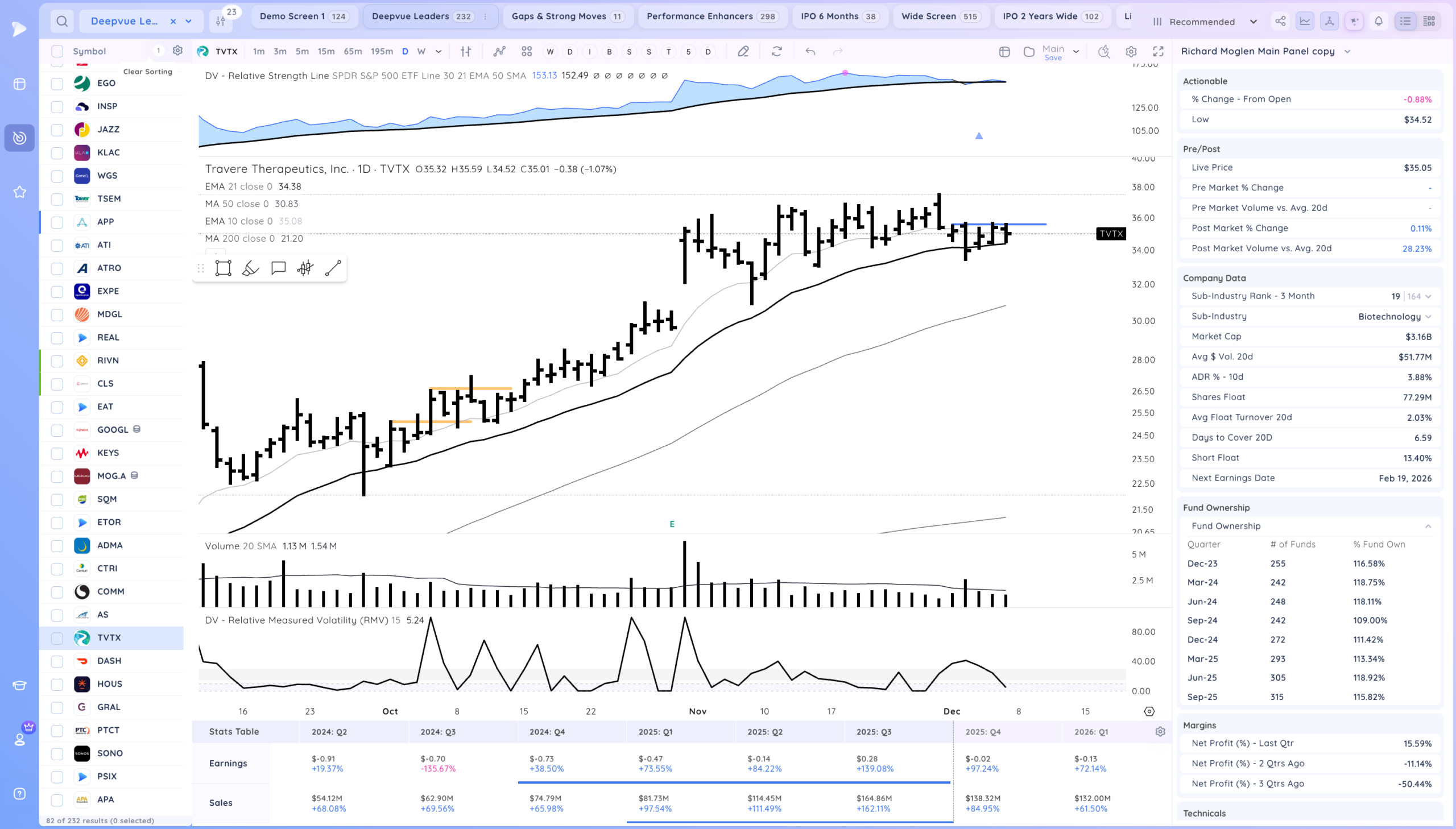This screenshot has height=829, width=1456.
Task: Check the TVTX row checkbox
Action: [57, 639]
